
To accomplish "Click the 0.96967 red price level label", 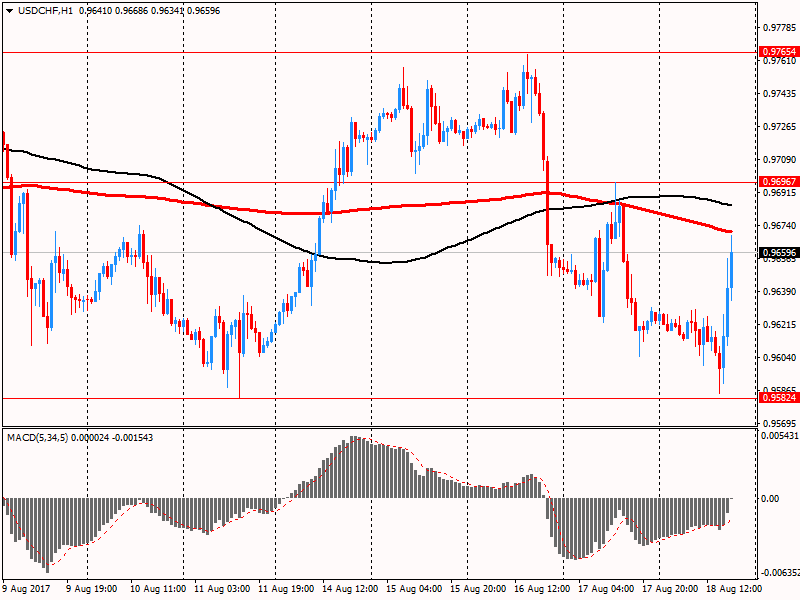I will (x=779, y=182).
